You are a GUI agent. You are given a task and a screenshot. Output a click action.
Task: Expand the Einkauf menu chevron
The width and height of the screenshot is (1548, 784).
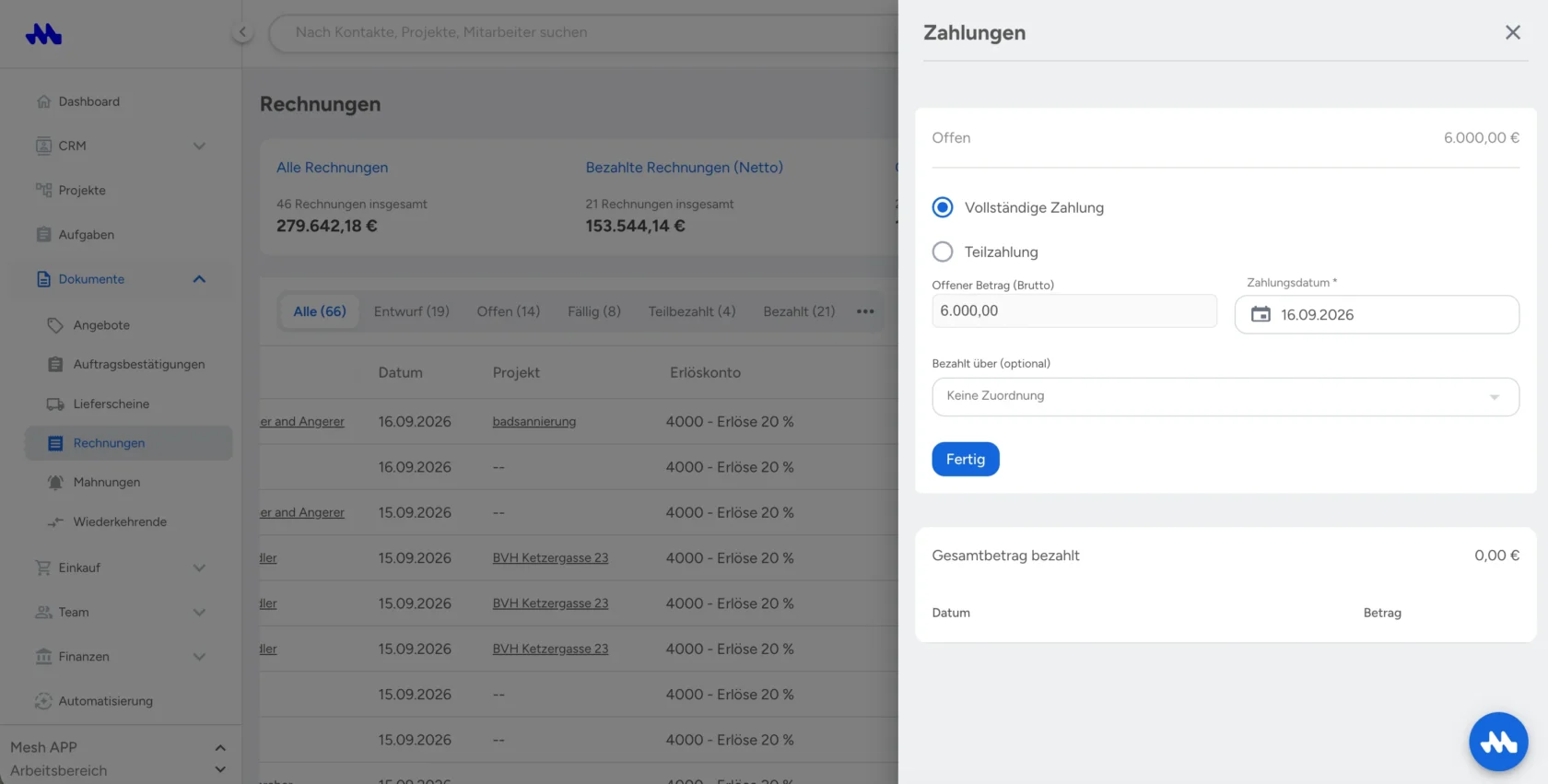199,568
